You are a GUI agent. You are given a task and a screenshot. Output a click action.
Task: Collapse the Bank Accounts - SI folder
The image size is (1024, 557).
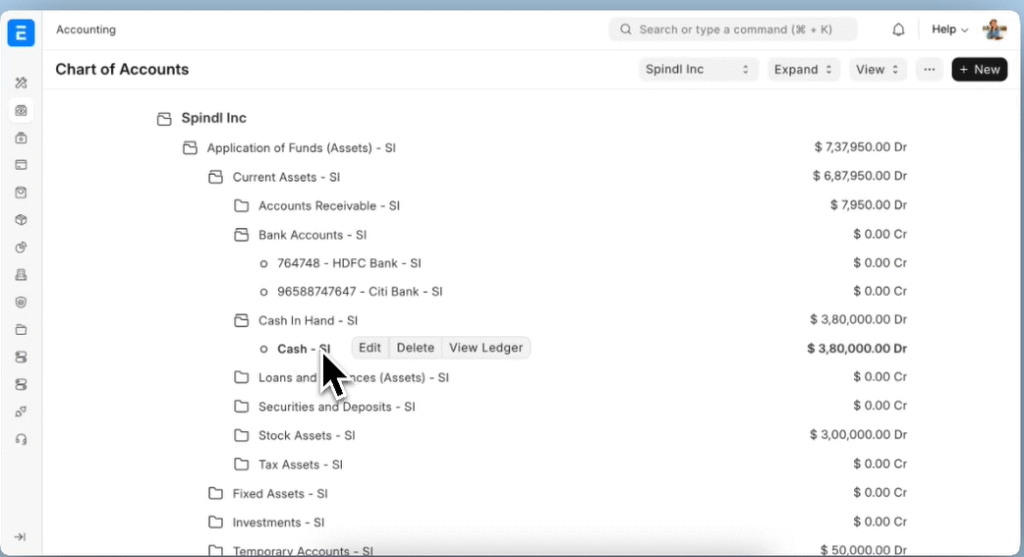click(241, 235)
